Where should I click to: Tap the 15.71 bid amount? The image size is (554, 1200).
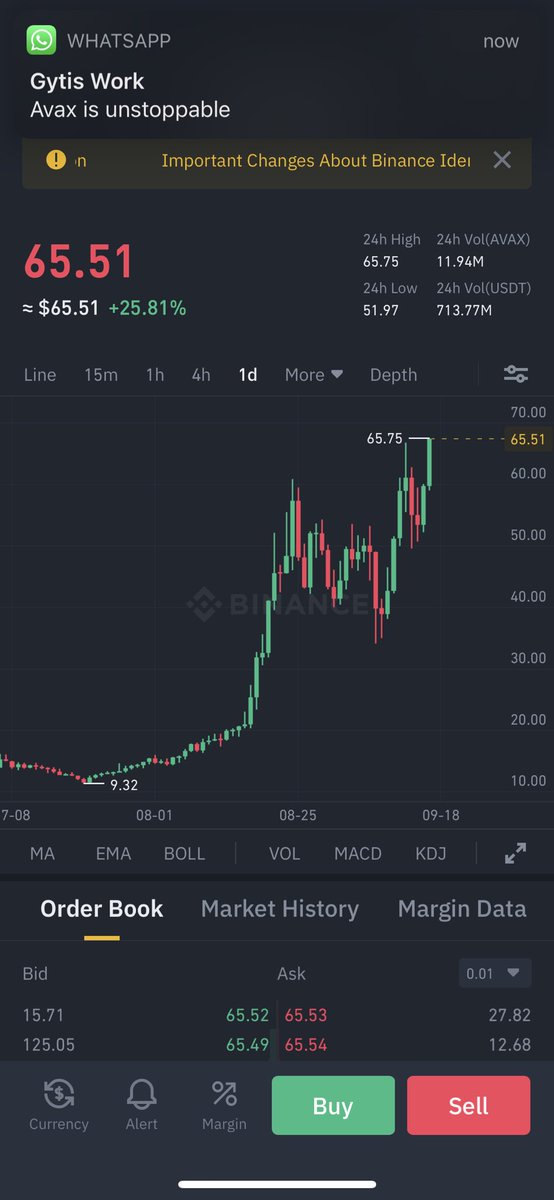click(x=43, y=1015)
